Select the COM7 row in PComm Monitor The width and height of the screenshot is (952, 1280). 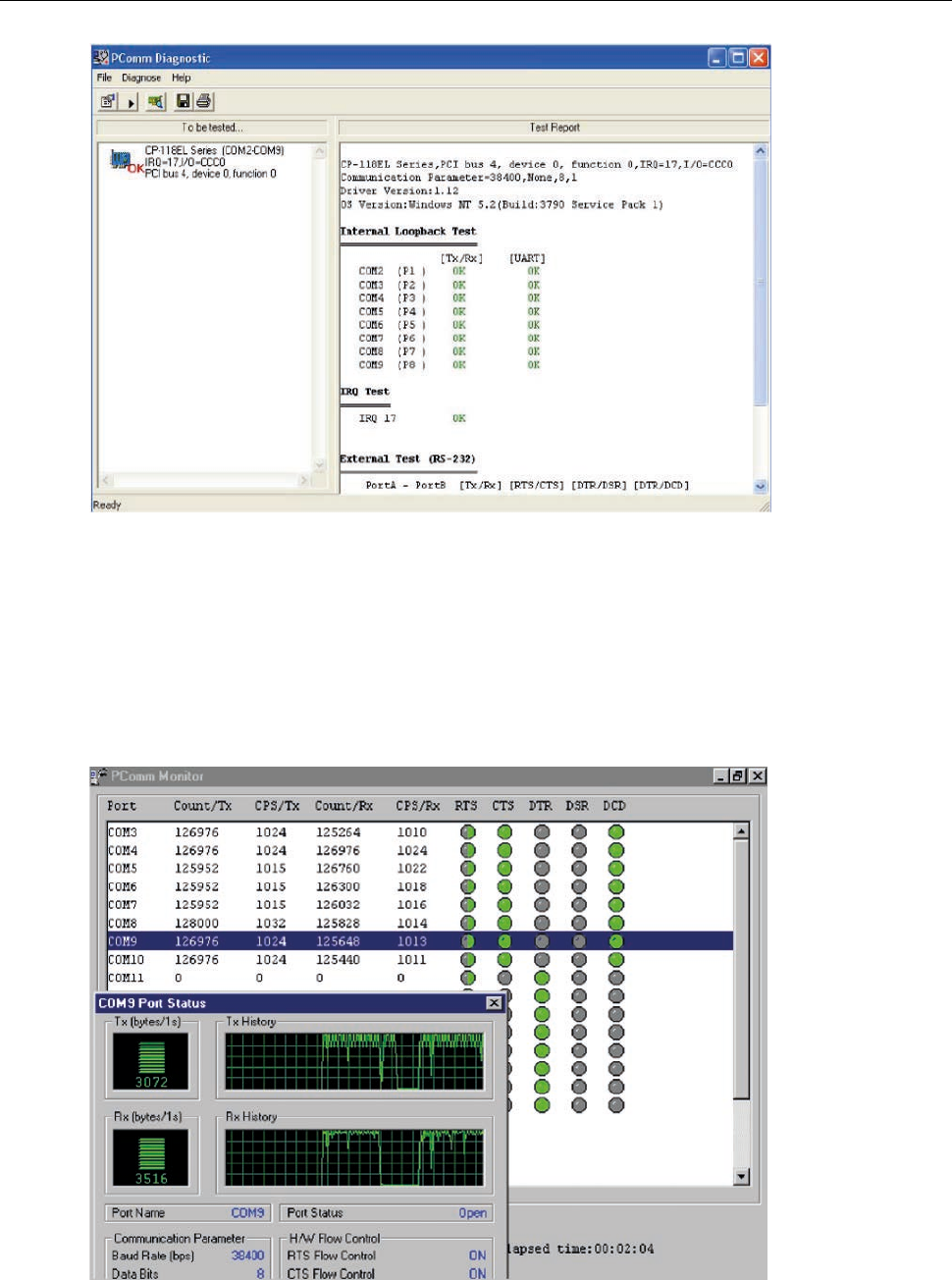pyautogui.click(x=420, y=905)
